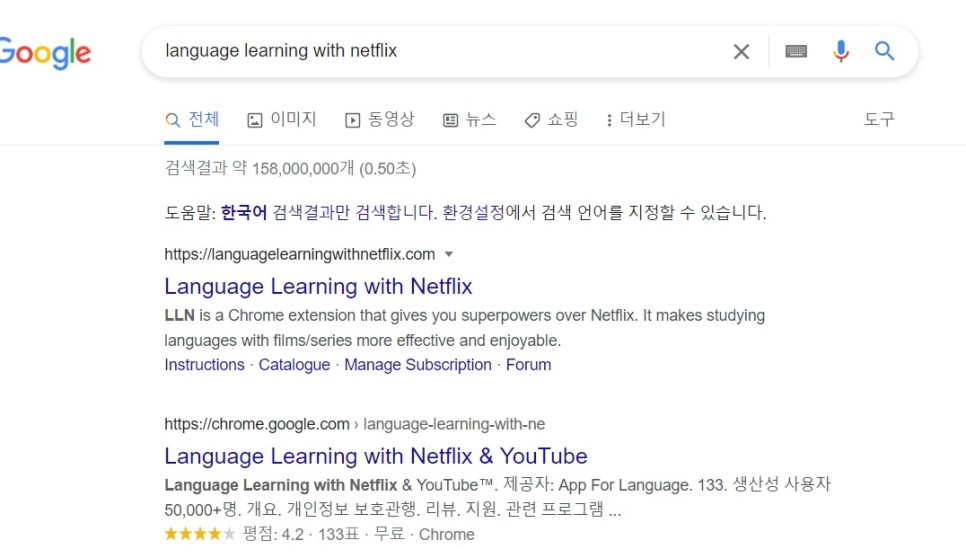Open the Manage Subscription sitelink

(418, 365)
